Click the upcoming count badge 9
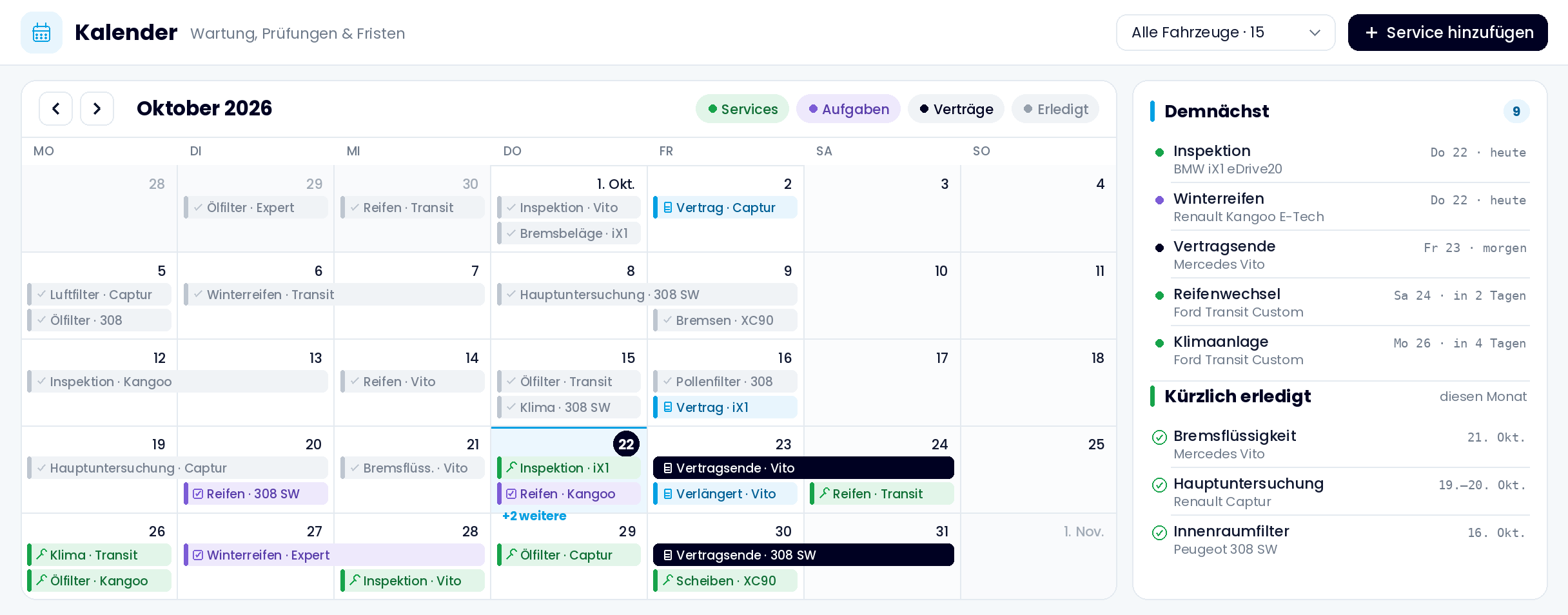Image resolution: width=1568 pixels, height=615 pixels. [x=1516, y=112]
